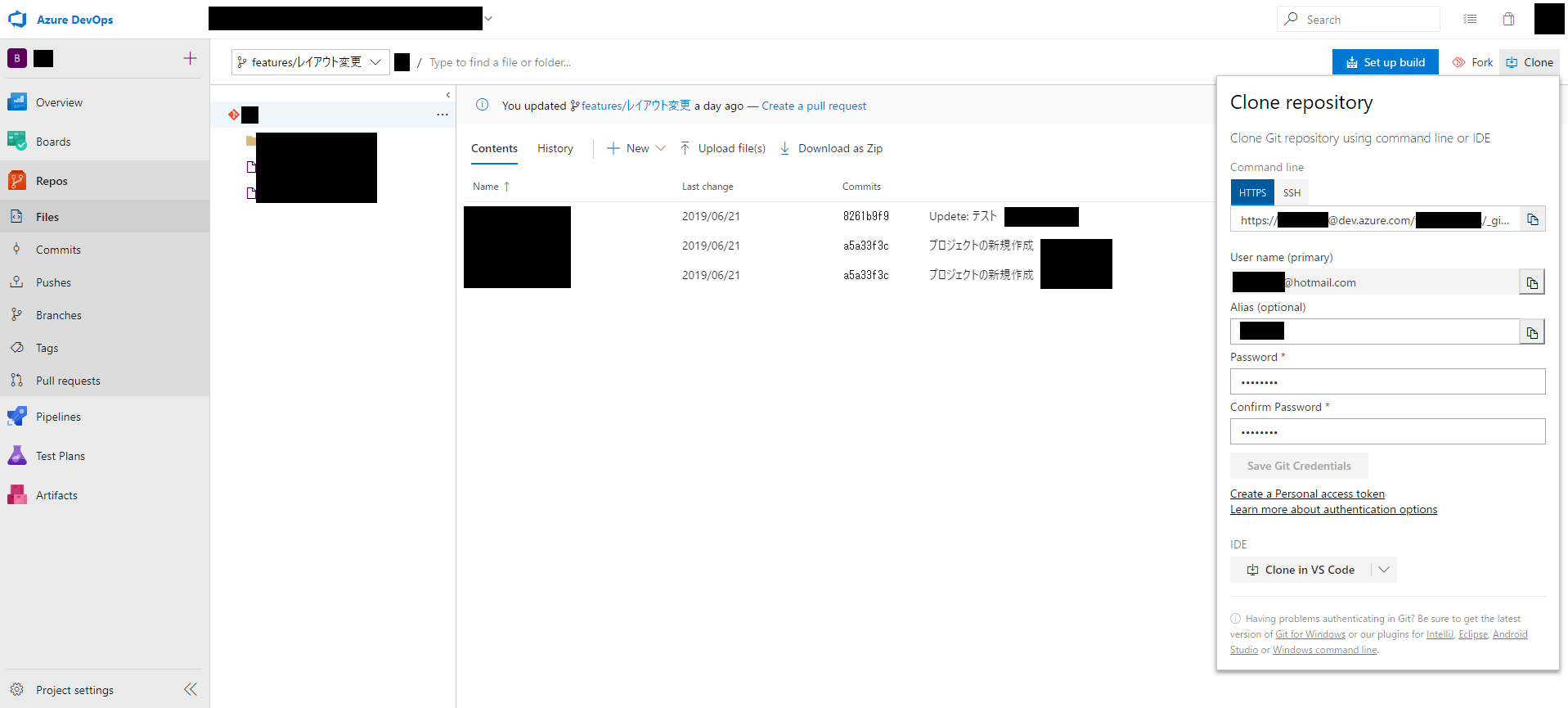Collapse the sidebar with double-chevron icon
This screenshot has height=708, width=1568.
click(x=191, y=689)
